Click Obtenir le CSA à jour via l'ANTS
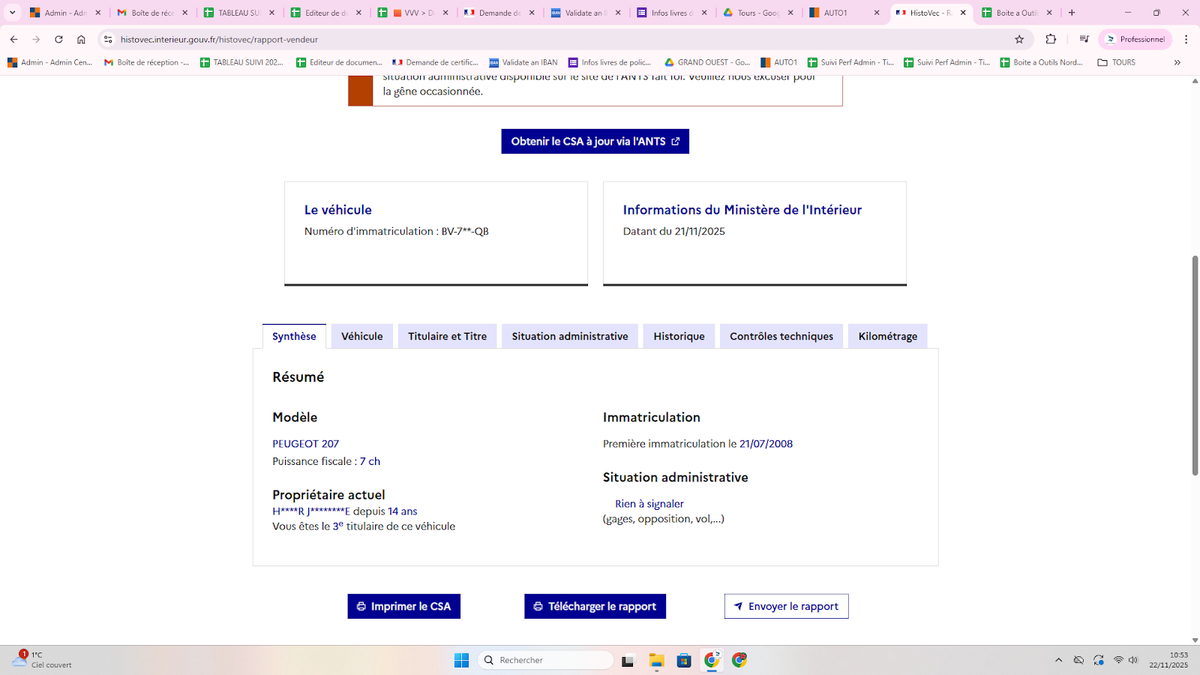Screen dimensions: 1200x675 tap(595, 141)
